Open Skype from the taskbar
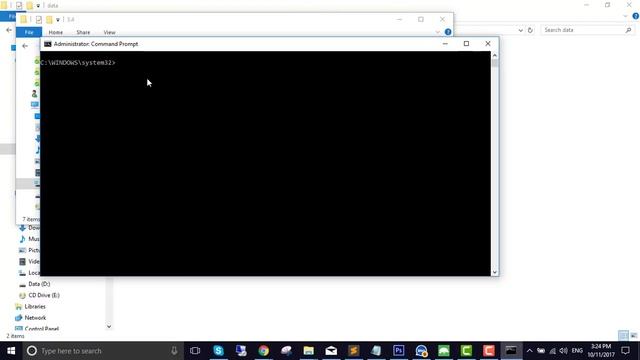This screenshot has width=640, height=360. (x=218, y=351)
